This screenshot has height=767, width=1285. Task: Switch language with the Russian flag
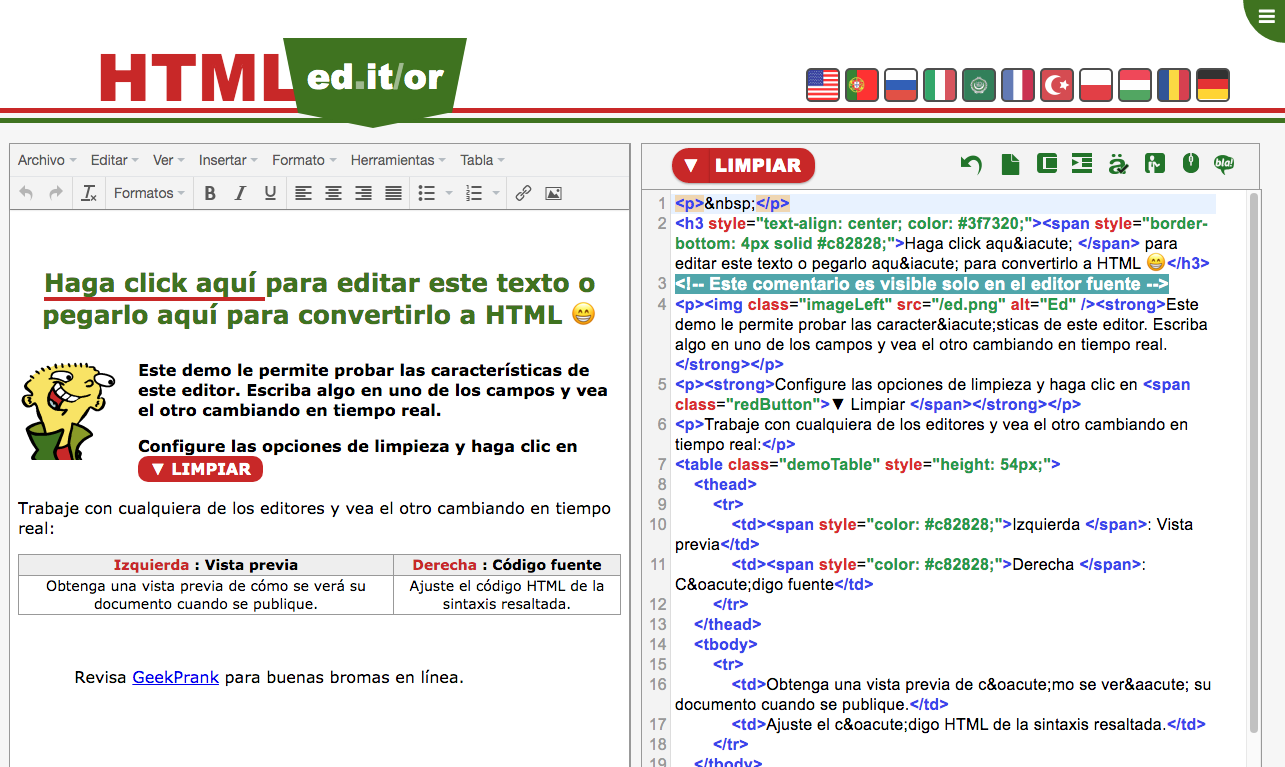click(901, 85)
